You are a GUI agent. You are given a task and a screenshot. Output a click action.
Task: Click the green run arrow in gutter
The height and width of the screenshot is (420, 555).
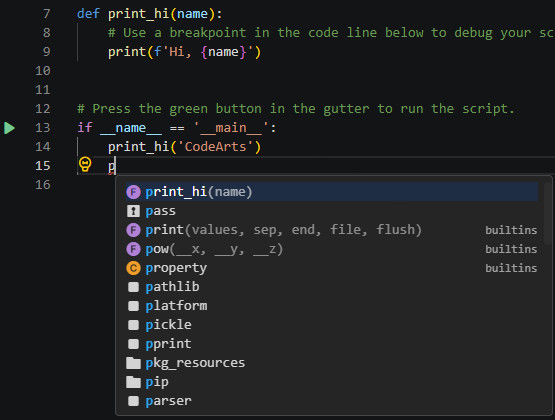[10, 128]
